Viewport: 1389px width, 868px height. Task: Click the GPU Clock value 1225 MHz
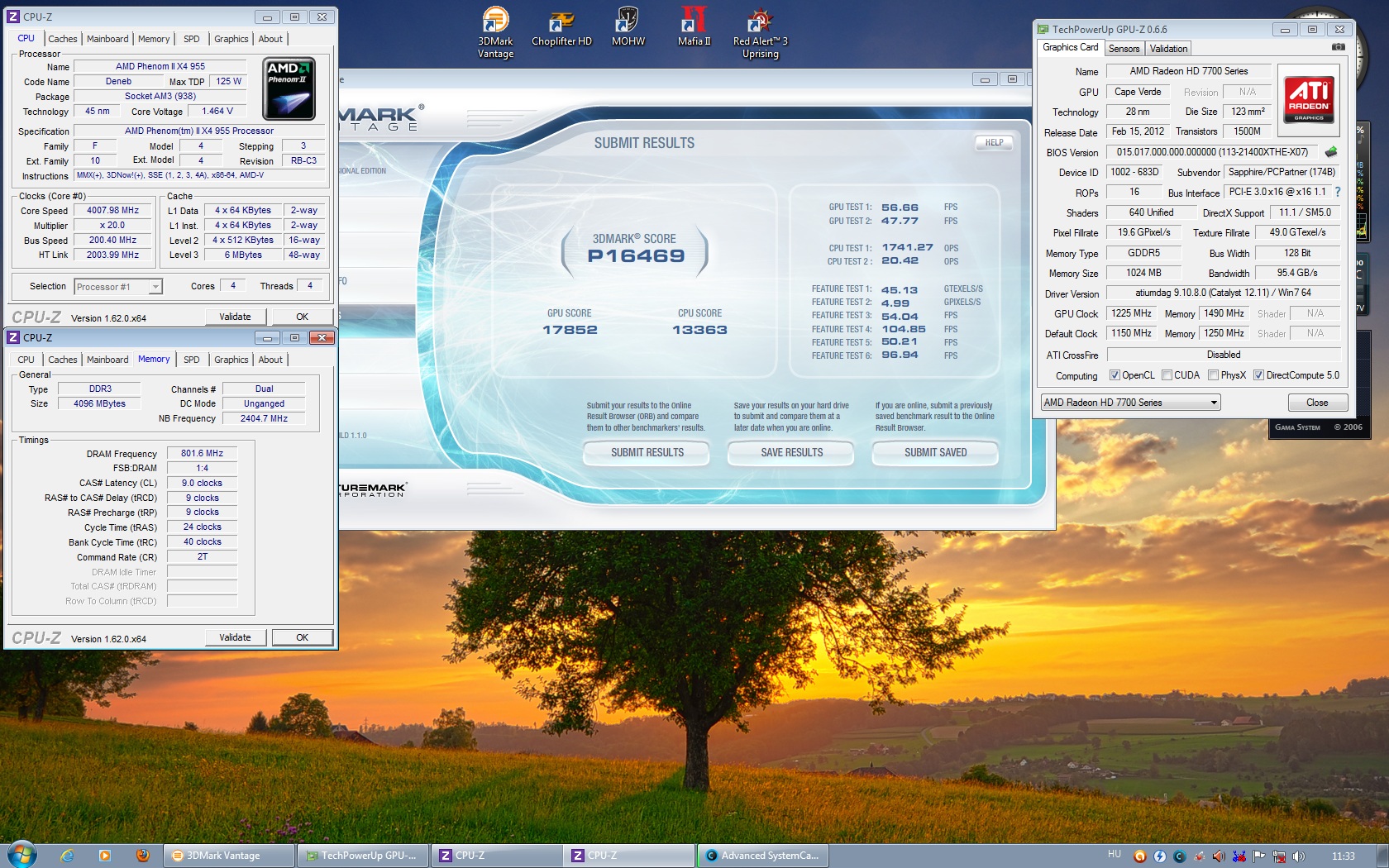1132,314
